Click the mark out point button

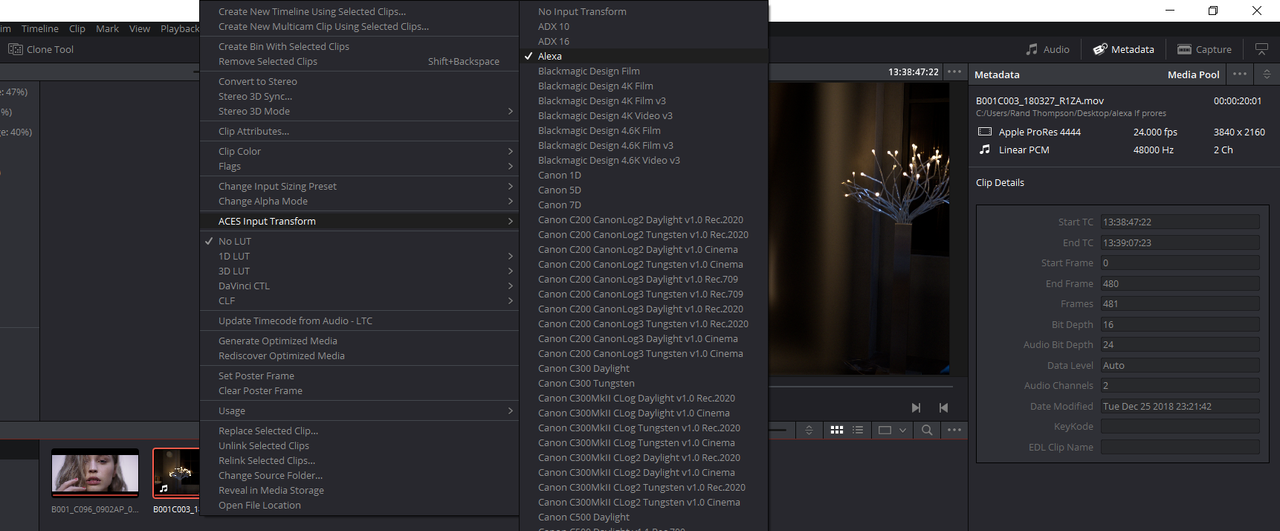tap(943, 407)
